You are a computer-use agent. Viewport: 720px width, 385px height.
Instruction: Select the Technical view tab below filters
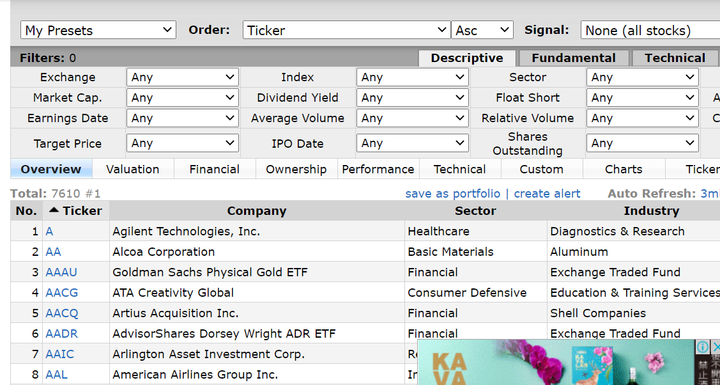pos(460,169)
